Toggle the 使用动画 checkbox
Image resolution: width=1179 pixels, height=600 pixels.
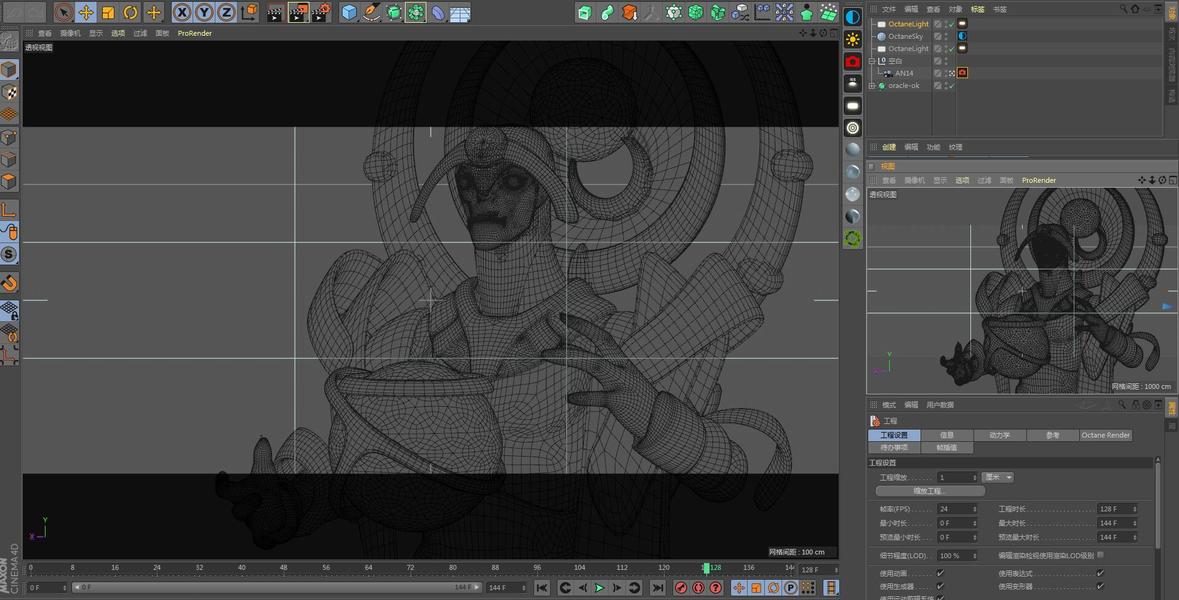click(941, 573)
